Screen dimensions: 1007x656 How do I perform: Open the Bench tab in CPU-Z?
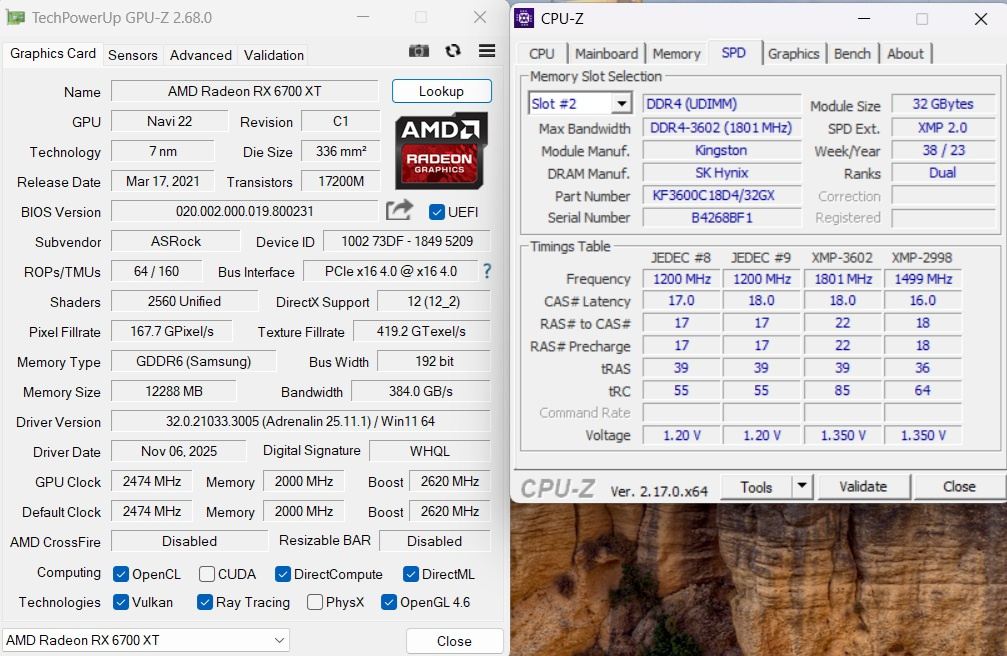click(852, 53)
